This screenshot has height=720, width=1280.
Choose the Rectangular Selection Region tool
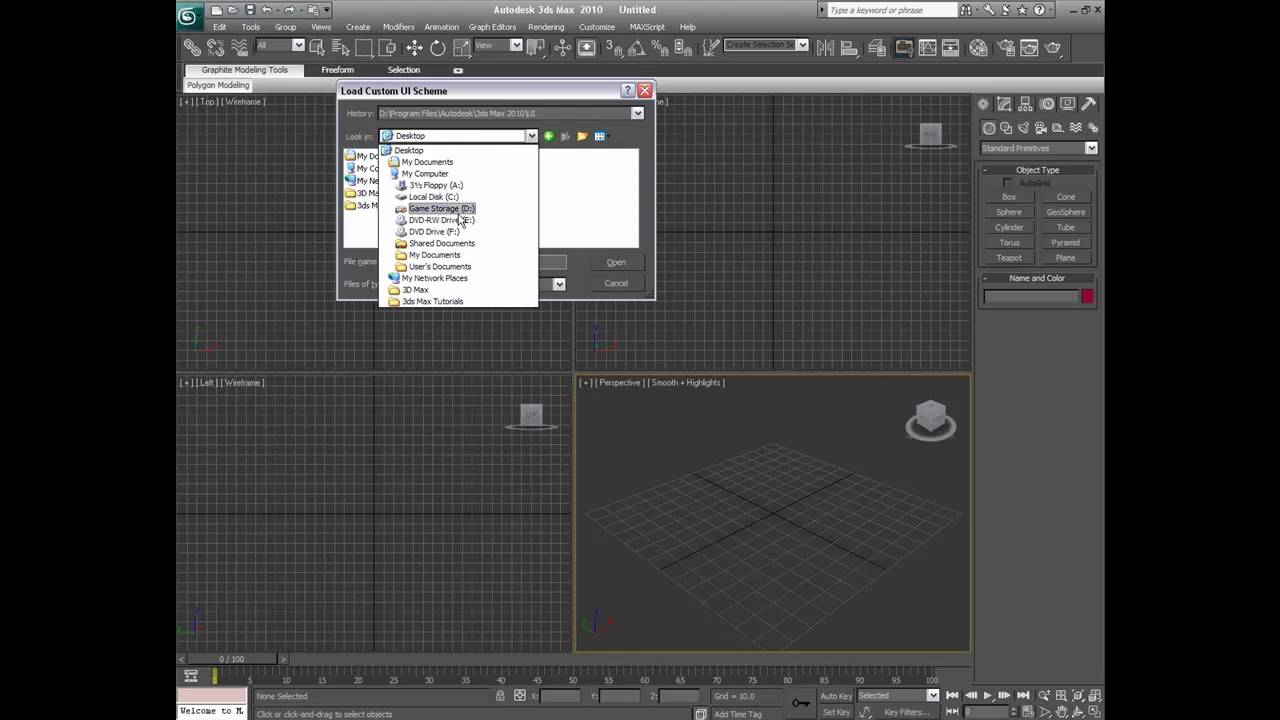tap(364, 47)
